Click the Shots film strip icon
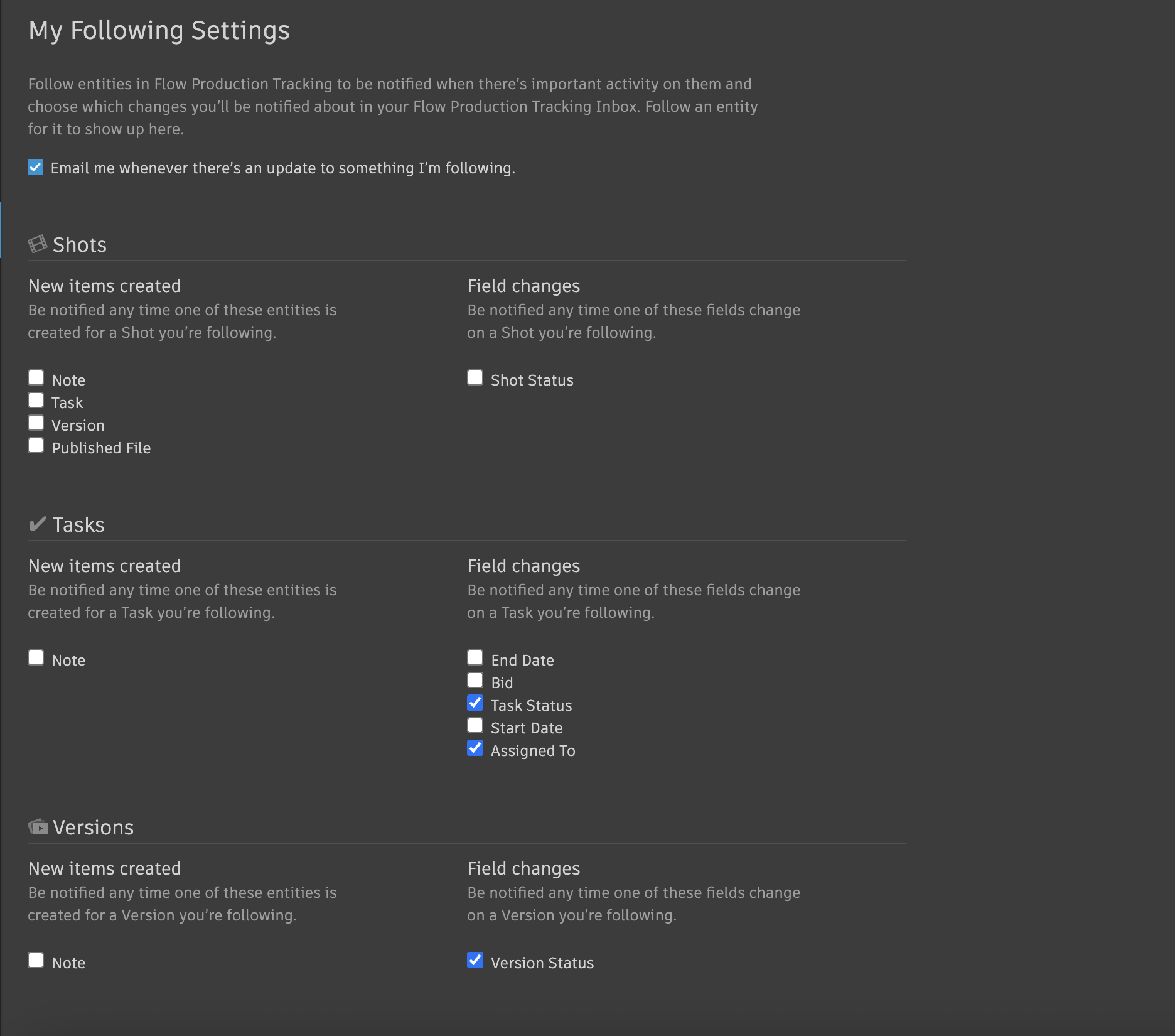Screen dimensions: 1175x1036 click(x=38, y=244)
